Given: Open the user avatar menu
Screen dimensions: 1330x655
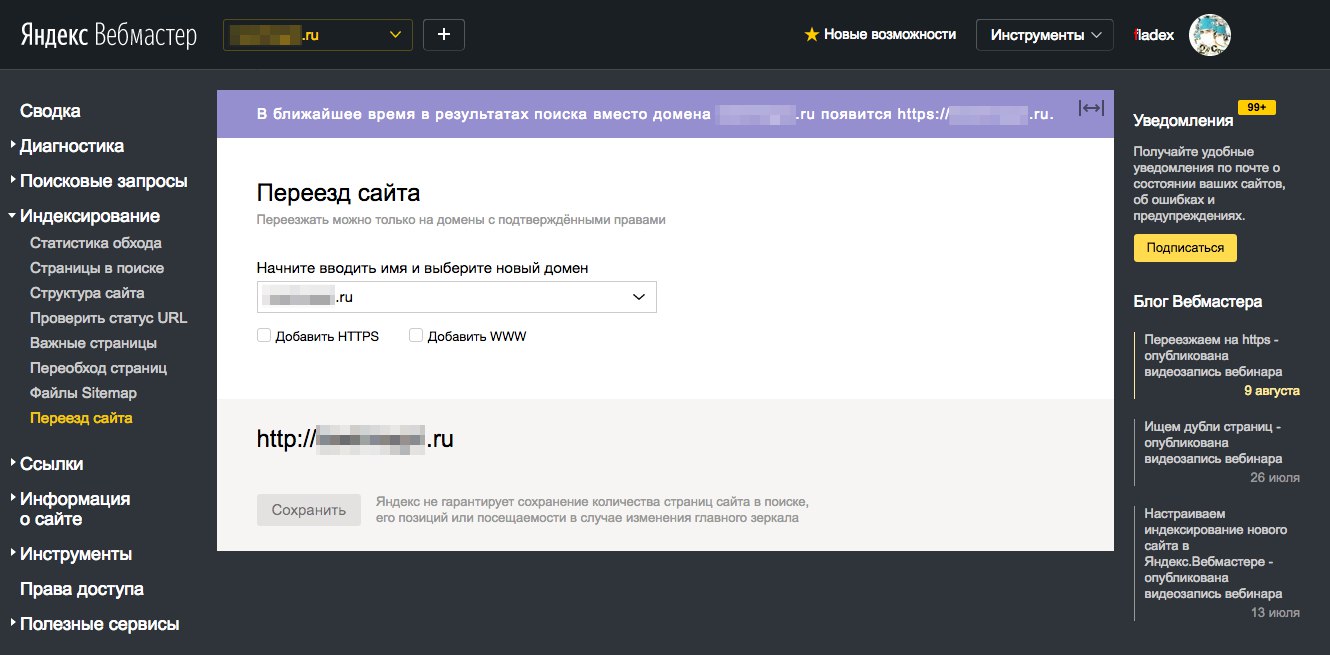Looking at the screenshot, I should 1209,35.
